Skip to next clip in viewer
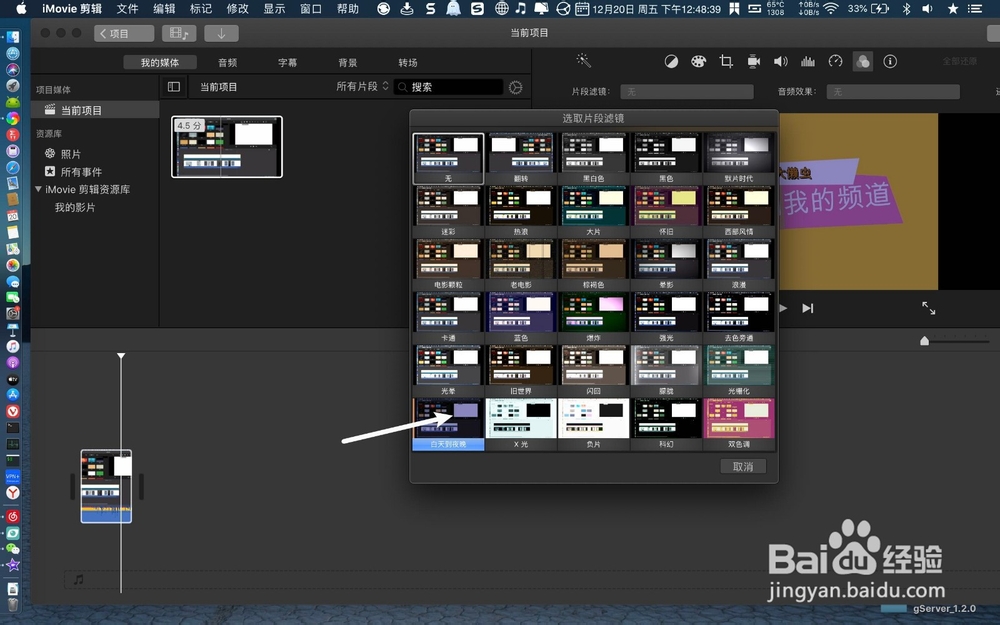 click(807, 308)
